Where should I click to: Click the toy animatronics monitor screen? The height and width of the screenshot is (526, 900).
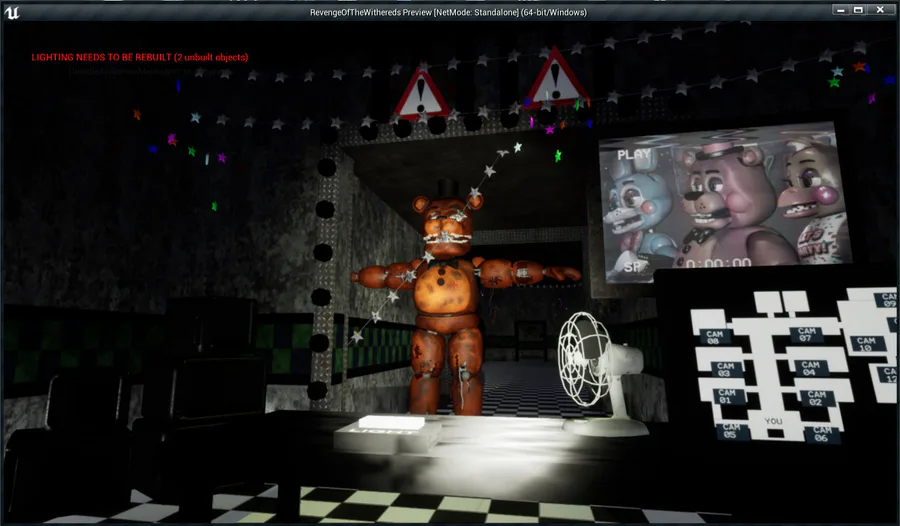(724, 201)
